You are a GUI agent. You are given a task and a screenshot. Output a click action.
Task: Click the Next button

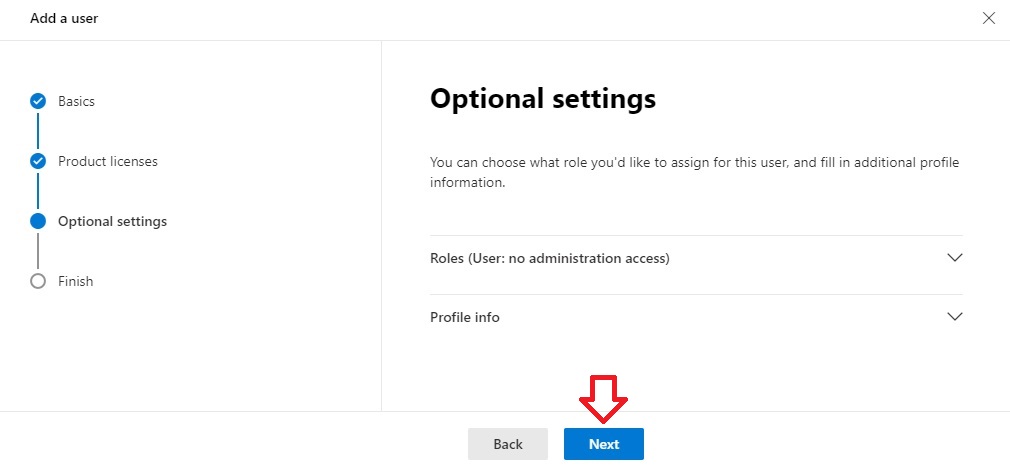(604, 444)
